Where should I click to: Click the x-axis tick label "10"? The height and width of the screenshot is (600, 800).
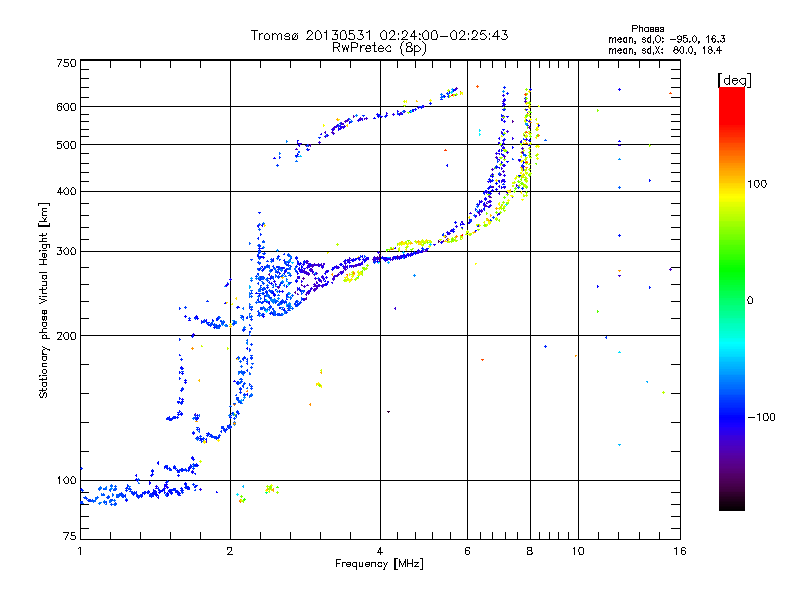click(x=578, y=551)
